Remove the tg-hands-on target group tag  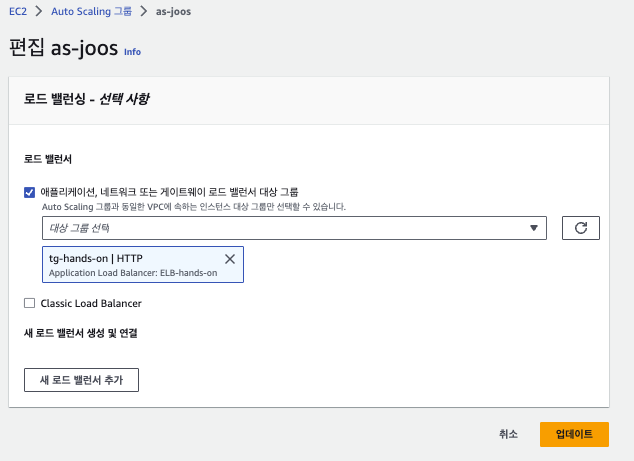(x=230, y=259)
